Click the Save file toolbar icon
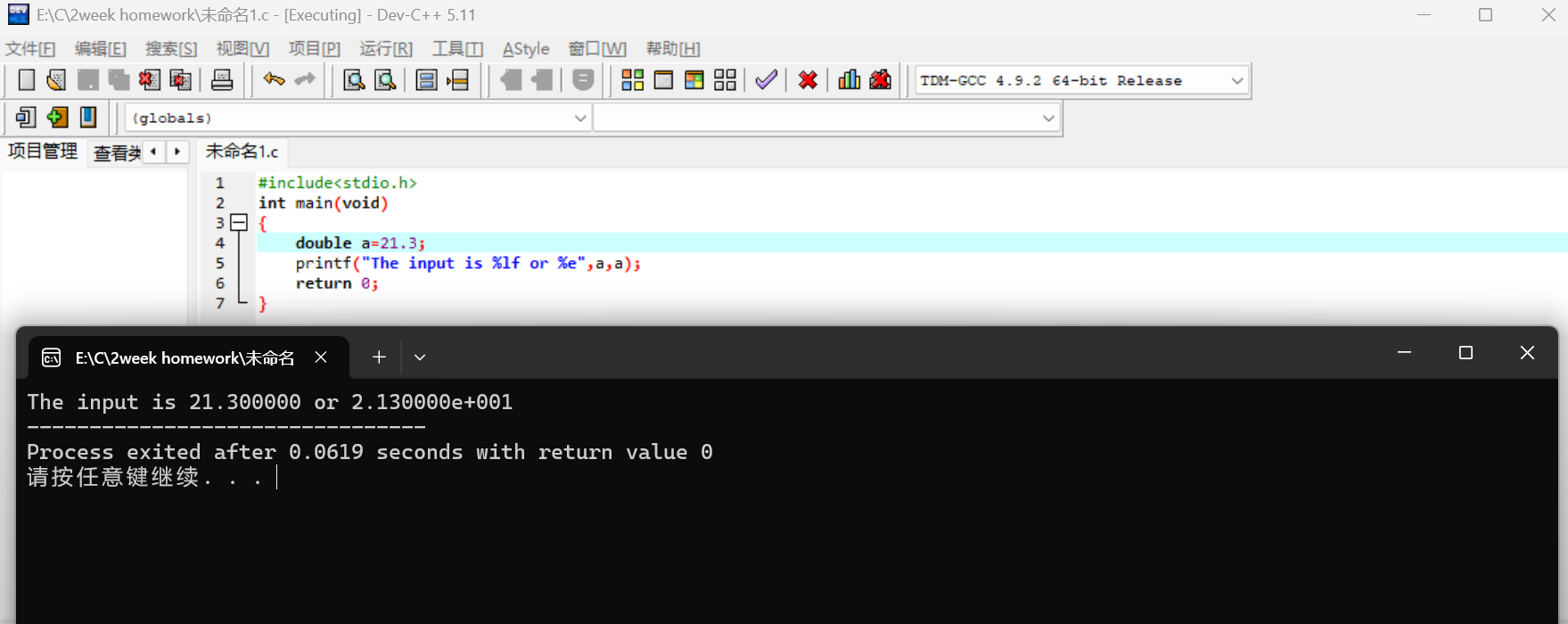The image size is (1568, 624). tap(88, 80)
